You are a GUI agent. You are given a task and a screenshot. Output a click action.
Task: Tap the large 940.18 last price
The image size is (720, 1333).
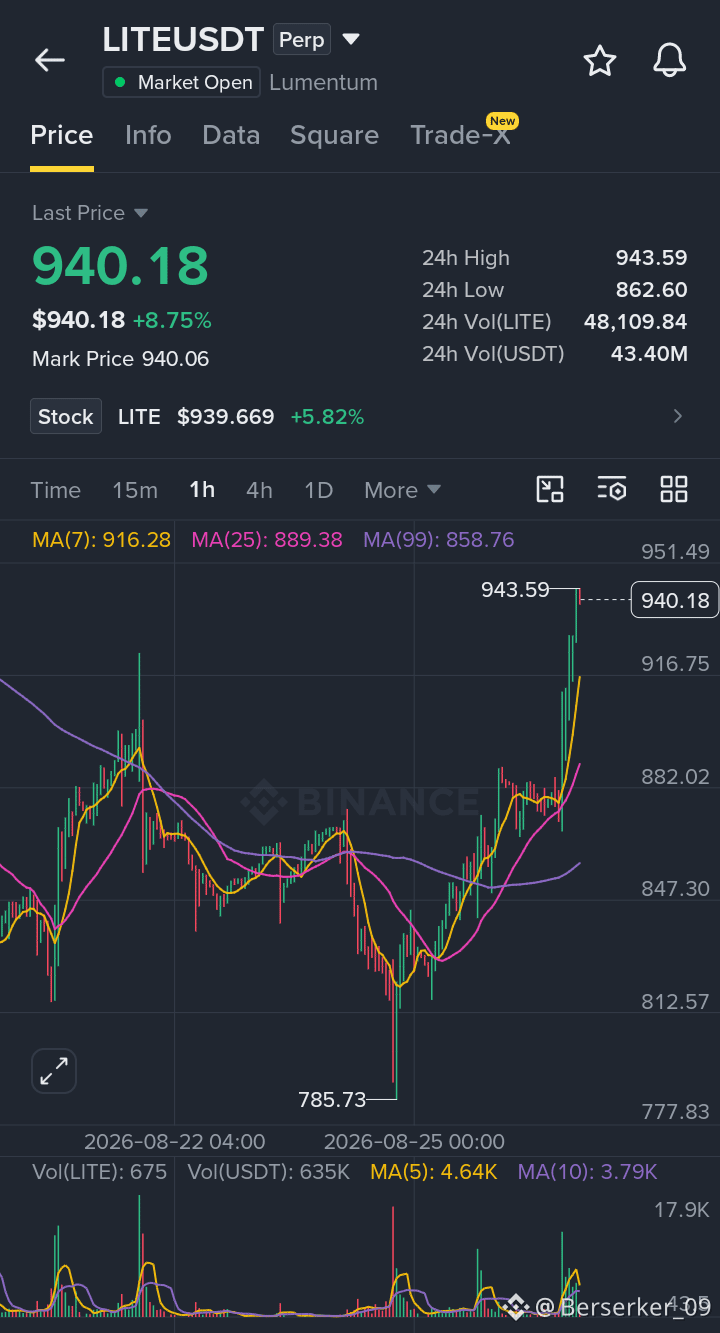click(x=121, y=266)
